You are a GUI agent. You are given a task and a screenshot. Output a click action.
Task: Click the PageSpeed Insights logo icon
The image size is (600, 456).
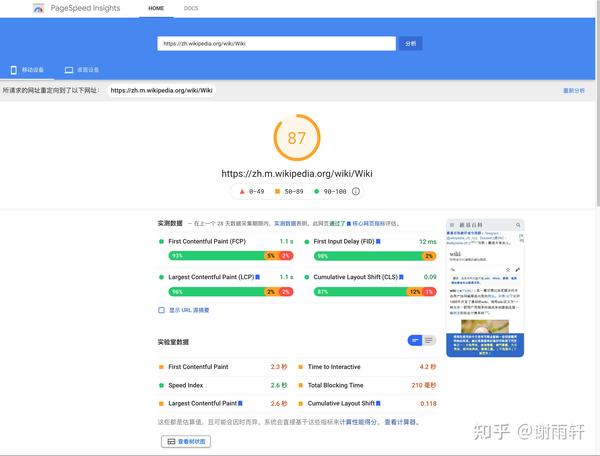(38, 8)
